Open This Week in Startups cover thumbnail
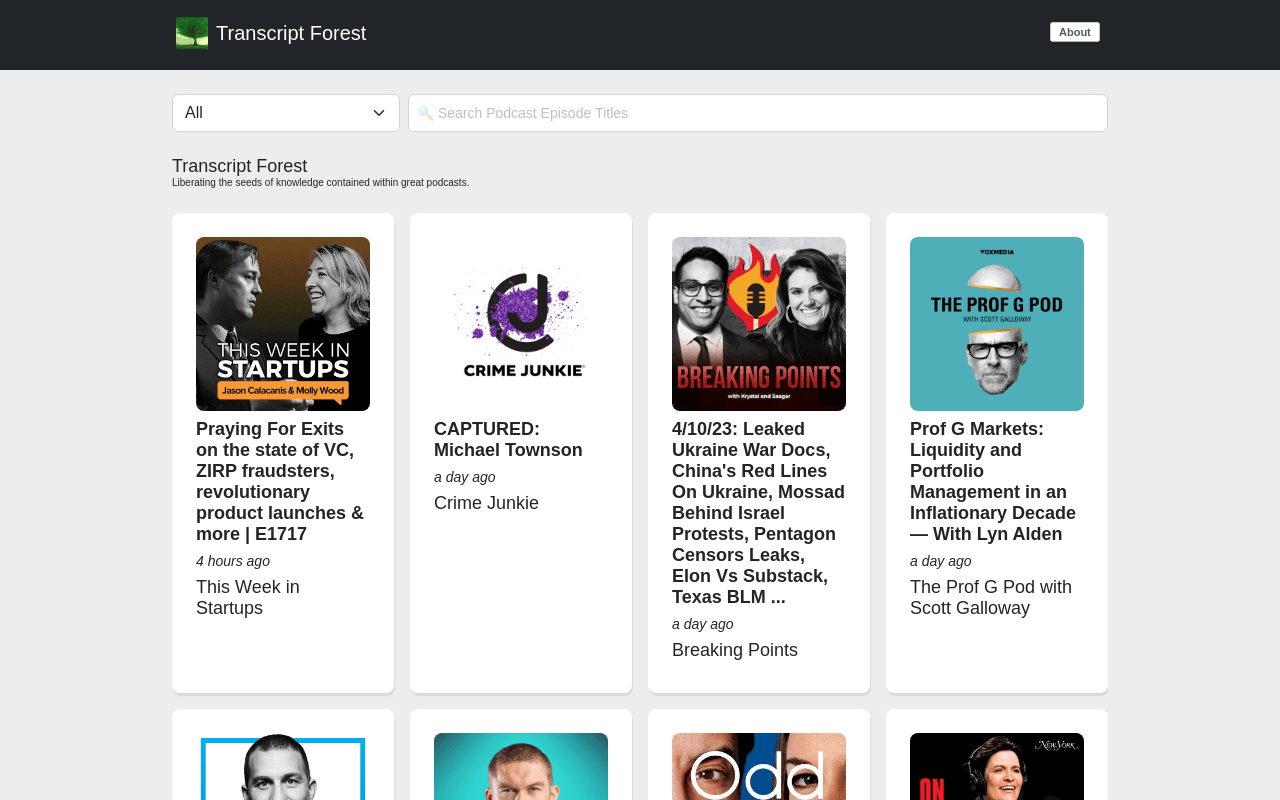Image resolution: width=1280 pixels, height=800 pixels. (283, 324)
